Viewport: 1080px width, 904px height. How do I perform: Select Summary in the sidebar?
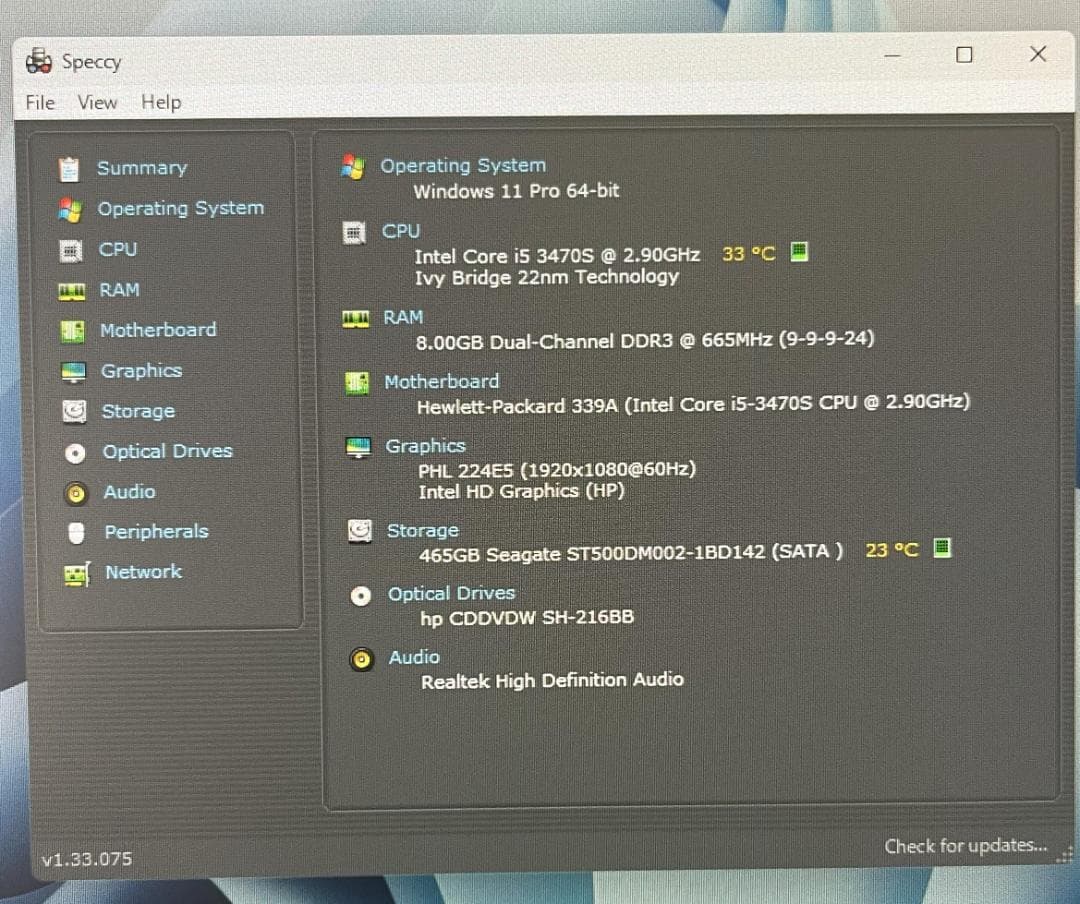pos(142,168)
